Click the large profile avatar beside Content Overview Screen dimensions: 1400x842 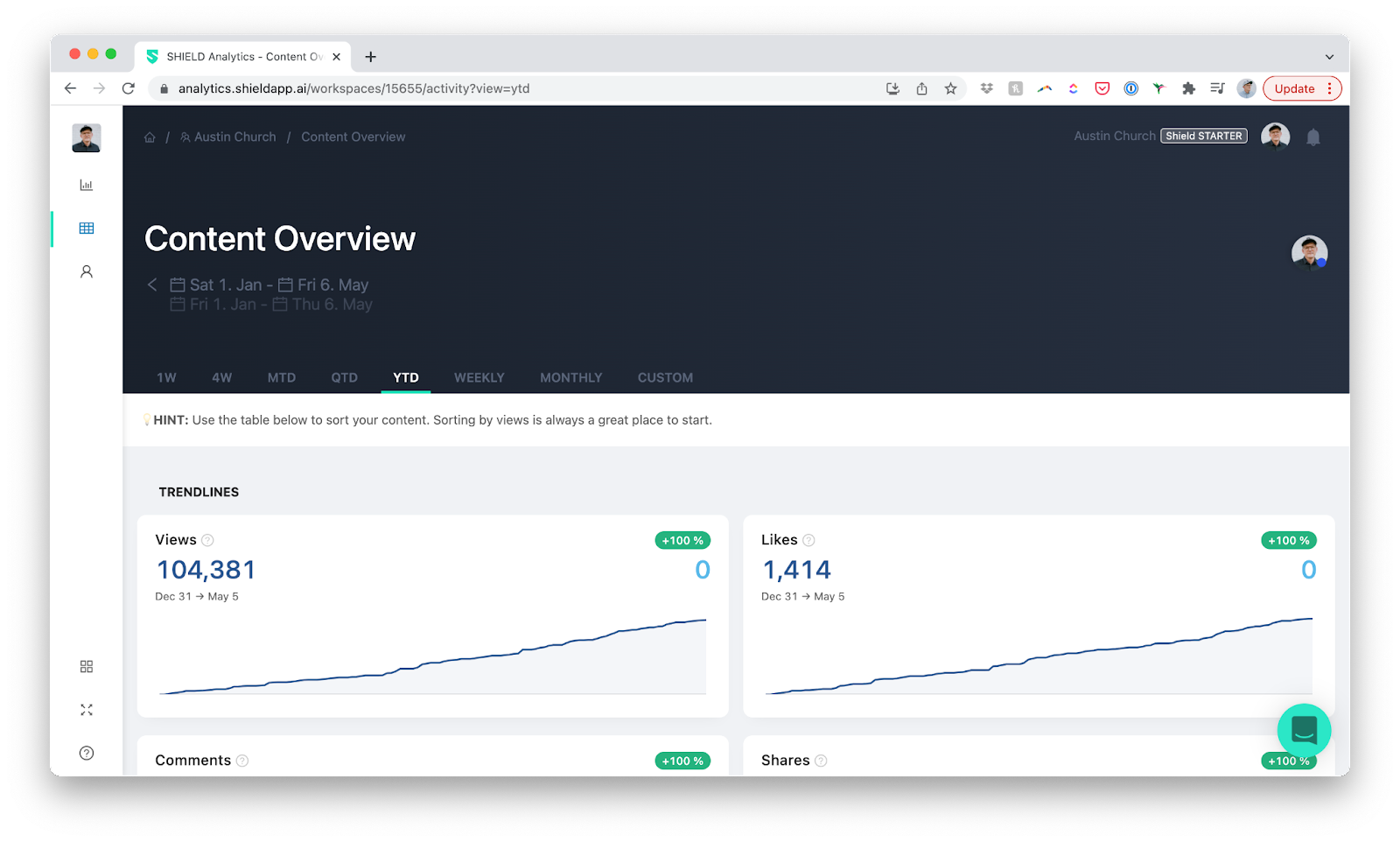pos(1310,253)
